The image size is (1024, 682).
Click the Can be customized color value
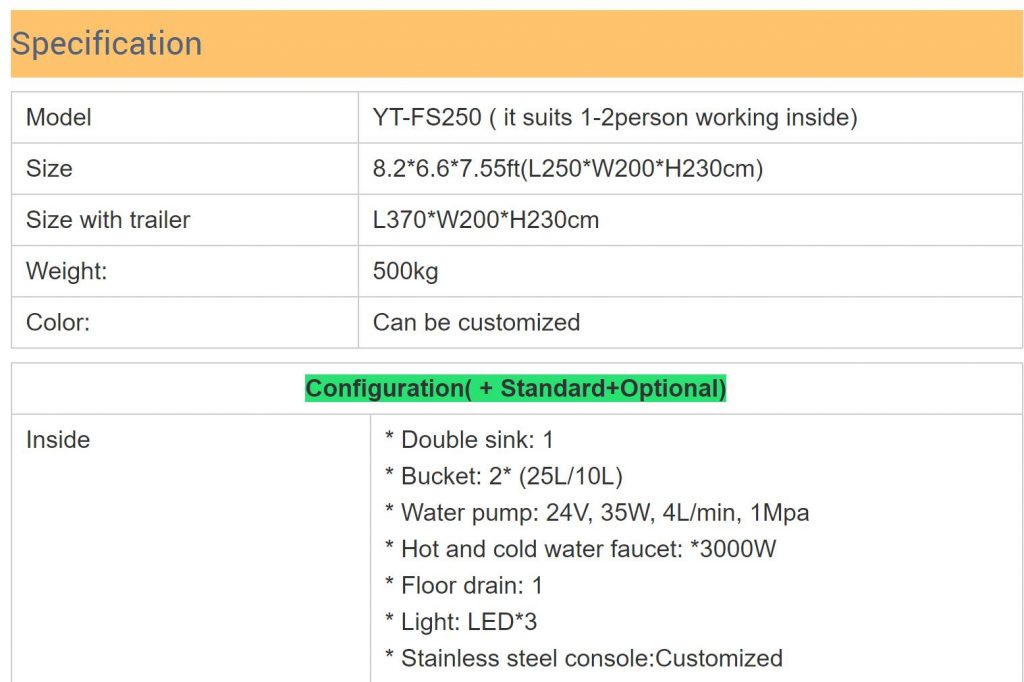coord(476,322)
